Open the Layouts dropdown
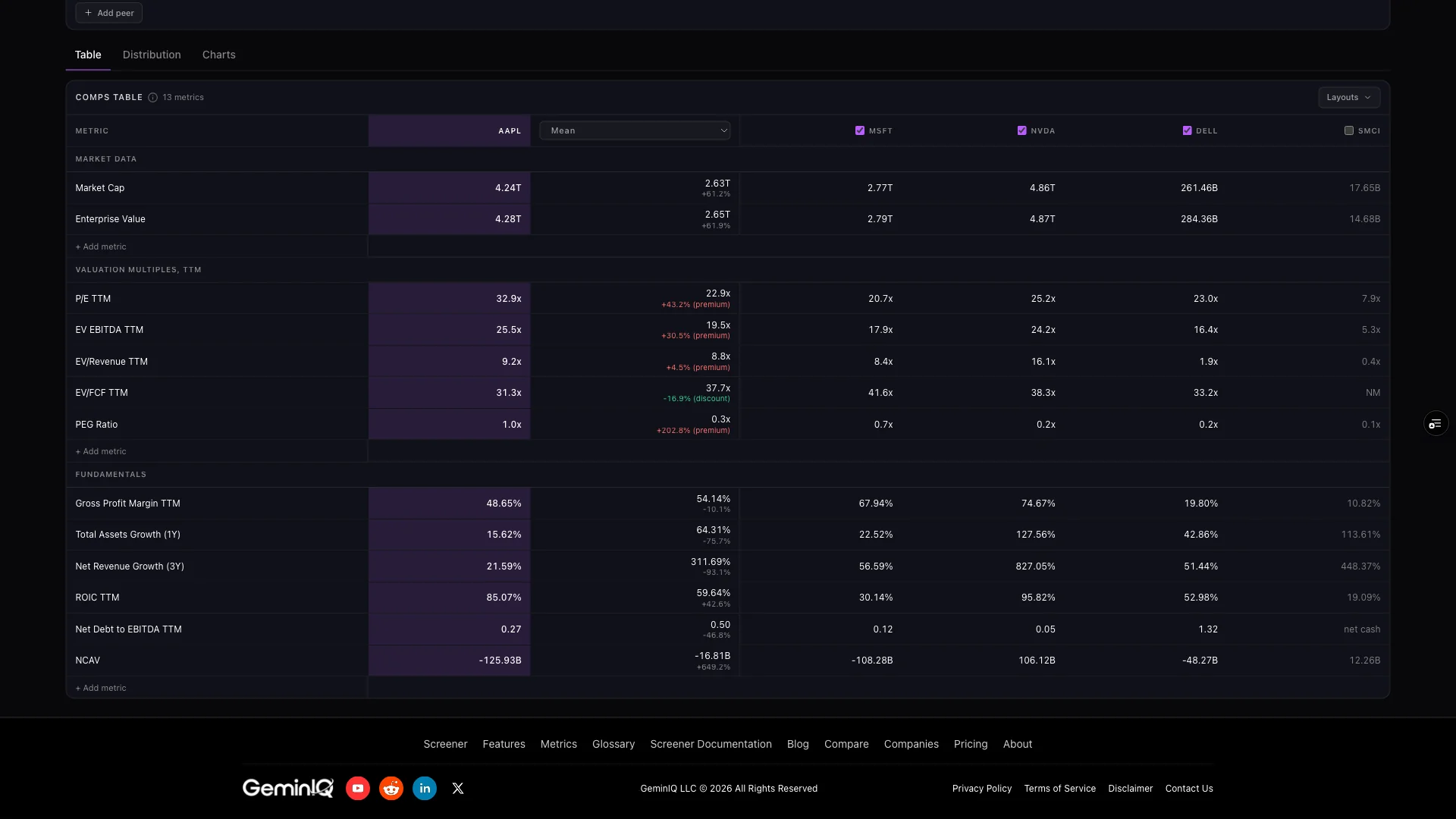1456x819 pixels. pyautogui.click(x=1348, y=97)
